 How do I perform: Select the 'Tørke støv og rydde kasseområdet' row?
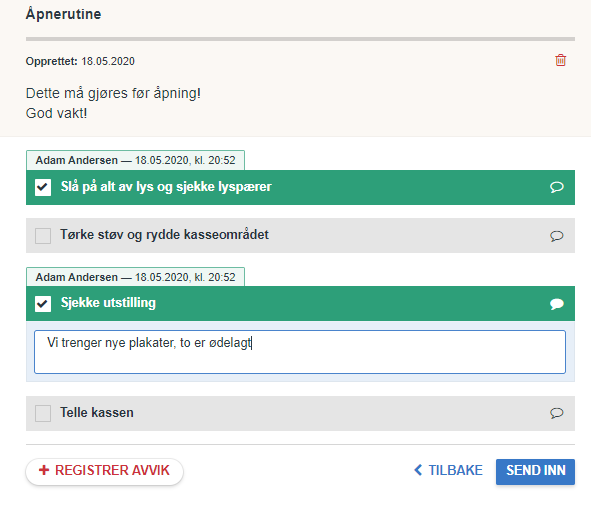[x=300, y=236]
